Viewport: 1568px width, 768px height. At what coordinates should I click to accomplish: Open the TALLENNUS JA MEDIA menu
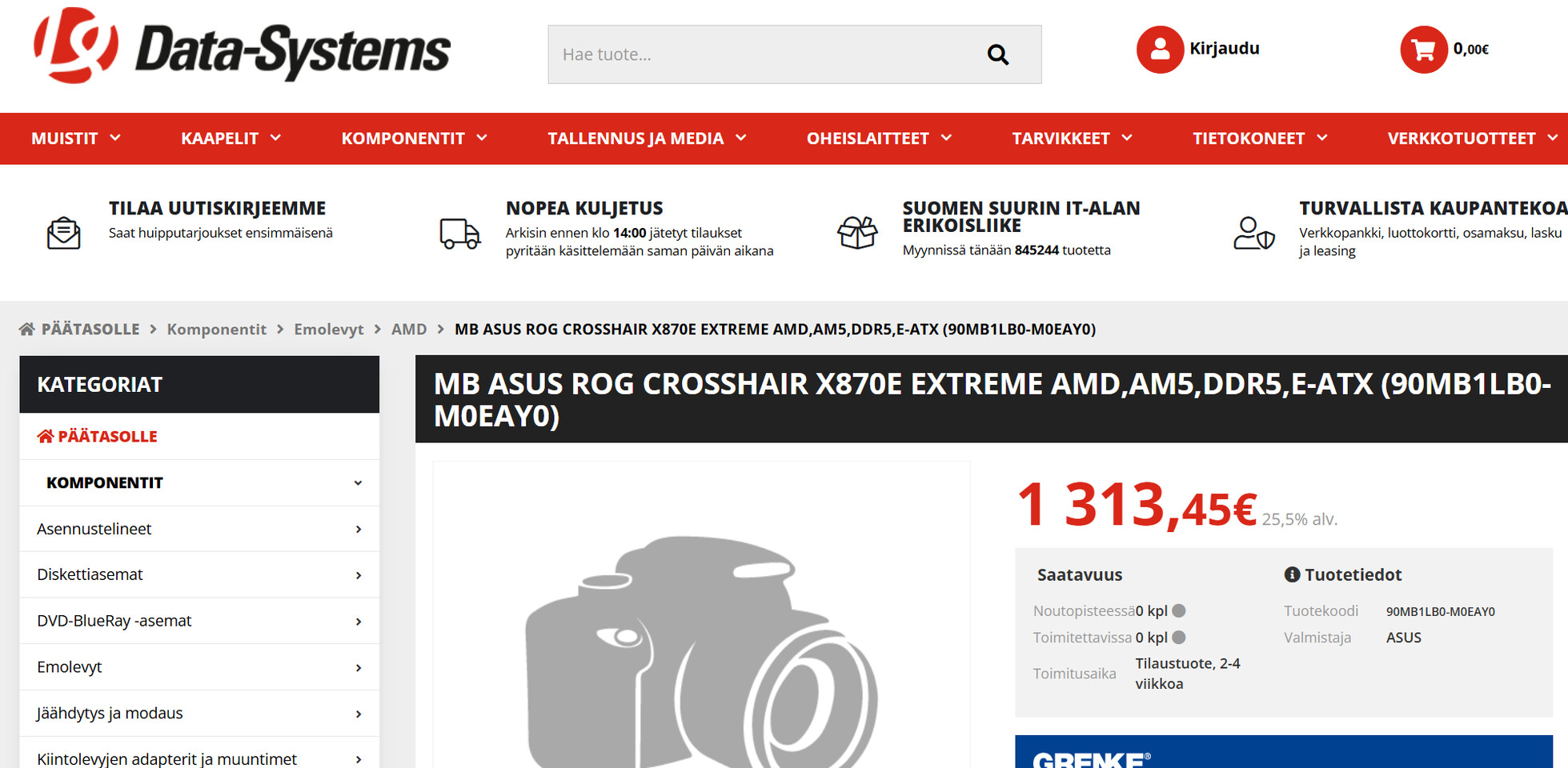pyautogui.click(x=647, y=138)
